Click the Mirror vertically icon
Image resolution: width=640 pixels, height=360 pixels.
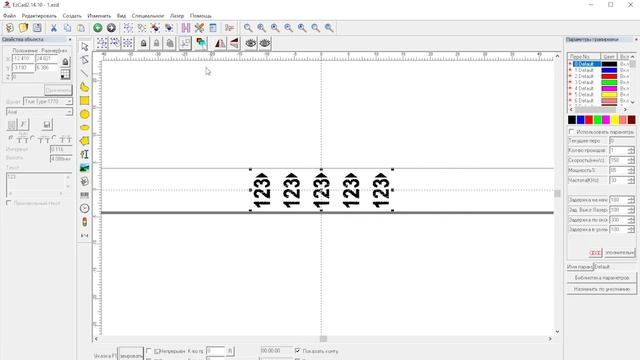[234, 43]
